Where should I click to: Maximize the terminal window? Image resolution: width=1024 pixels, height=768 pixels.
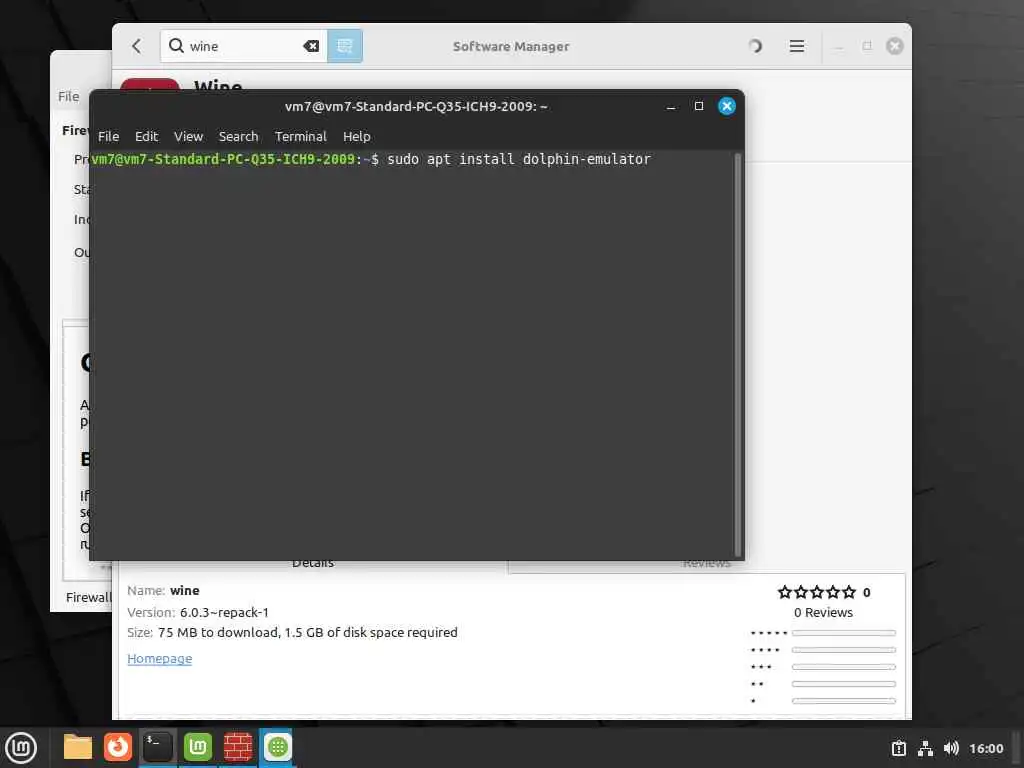point(699,106)
